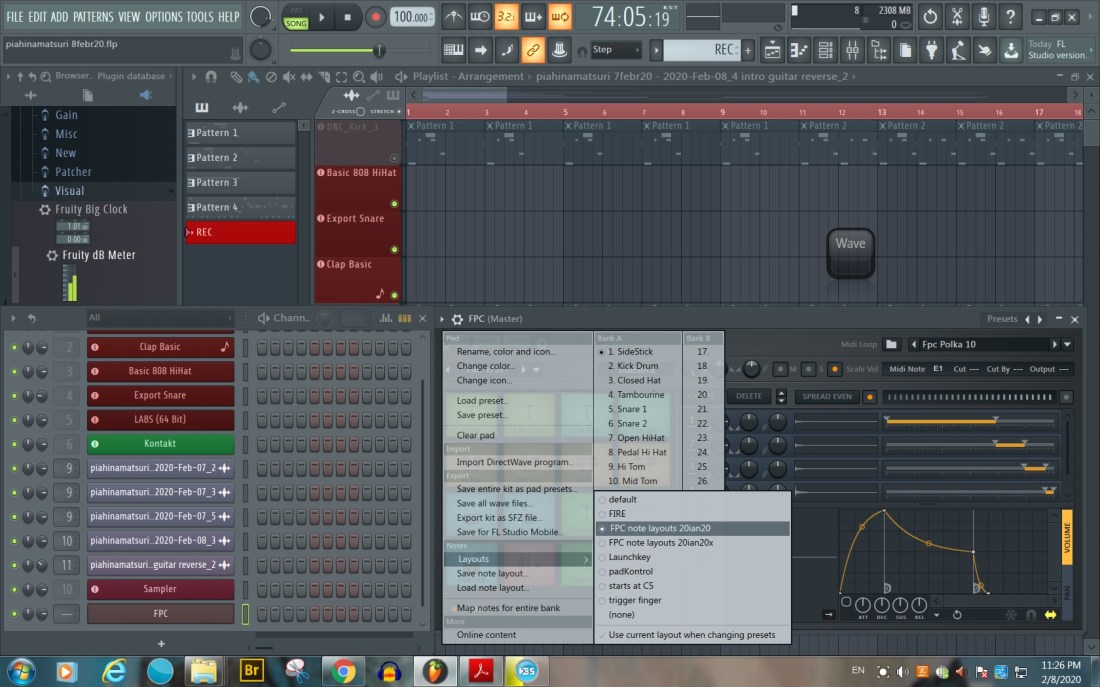This screenshot has width=1100, height=687.
Task: Choose the padKontrol note layout
Action: click(x=630, y=572)
